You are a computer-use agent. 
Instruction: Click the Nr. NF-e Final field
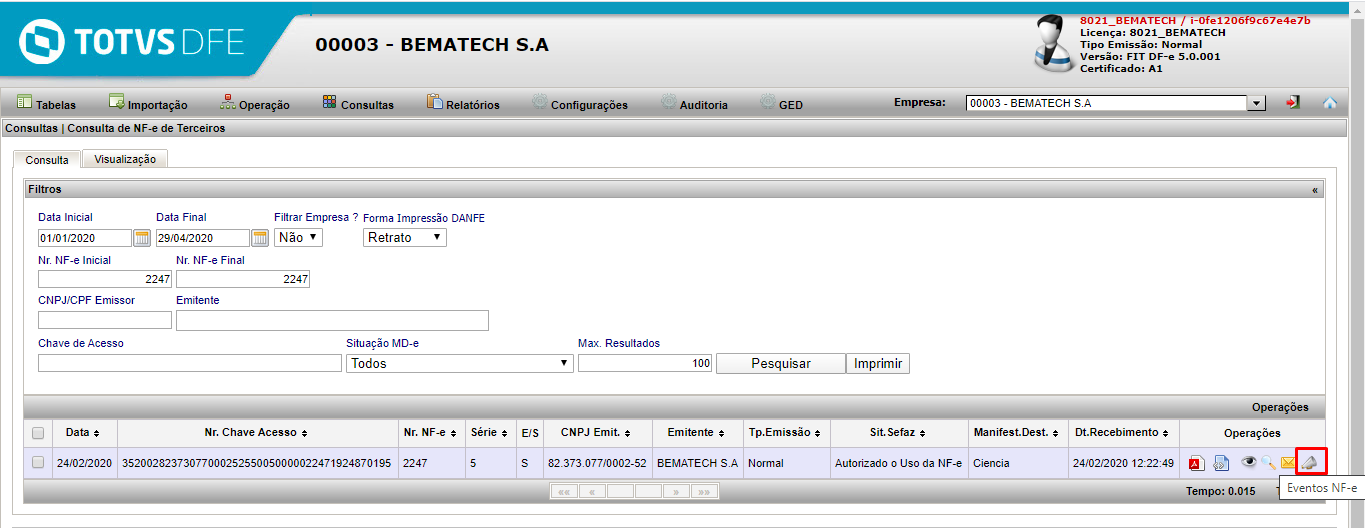[243, 279]
